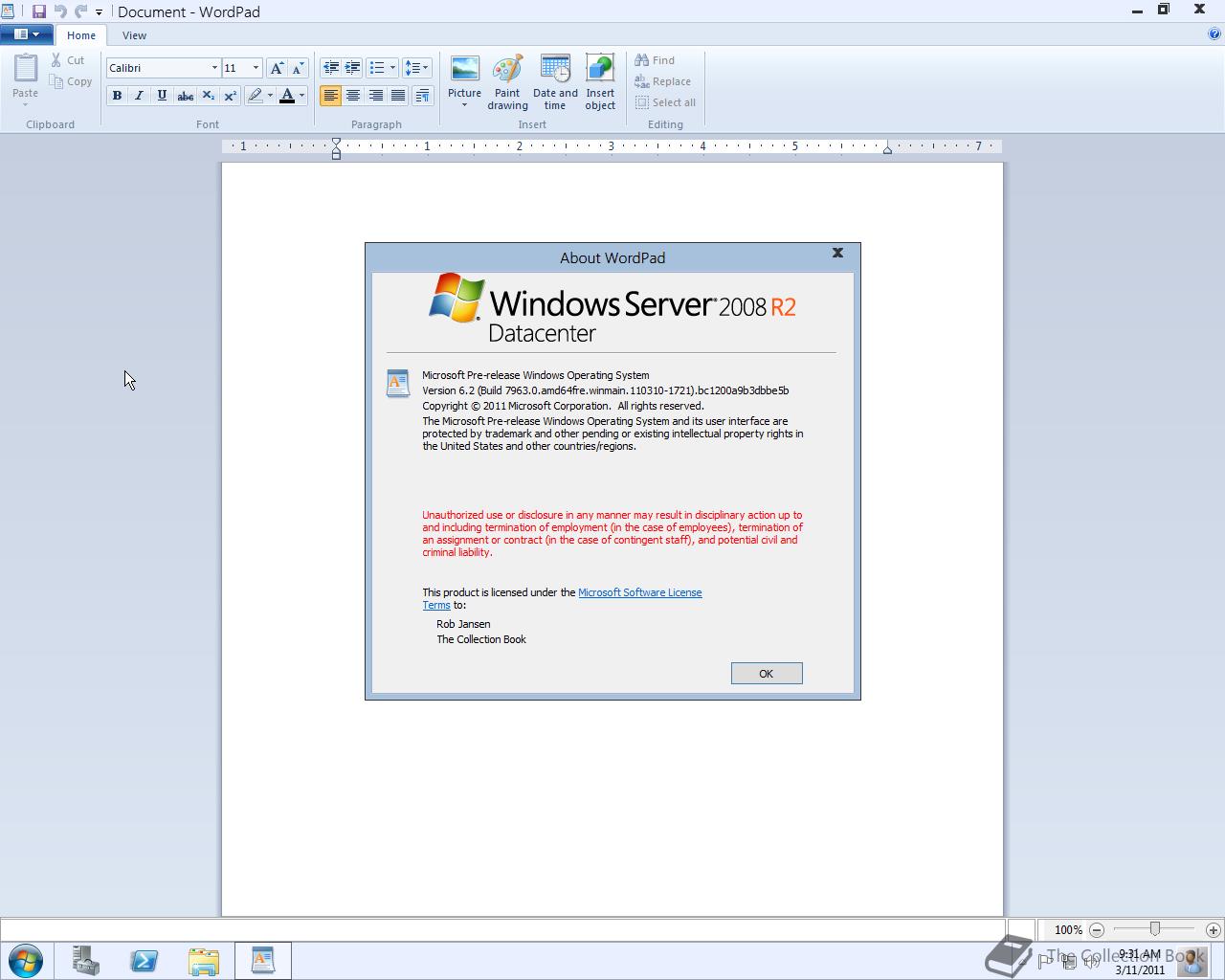Launch Windows PowerShell from the taskbar
The image size is (1225, 980).
click(145, 960)
